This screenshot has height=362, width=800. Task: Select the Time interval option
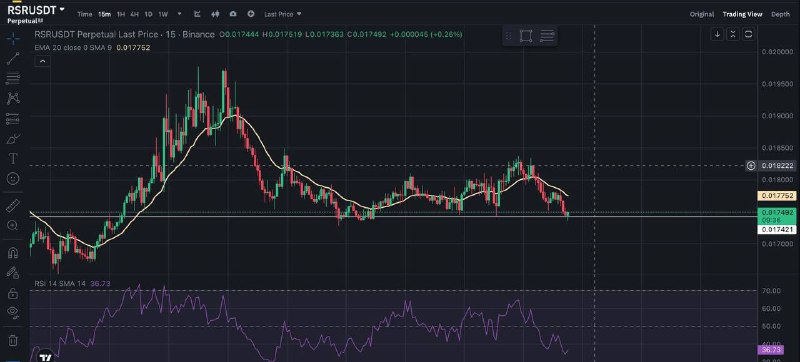pyautogui.click(x=85, y=14)
